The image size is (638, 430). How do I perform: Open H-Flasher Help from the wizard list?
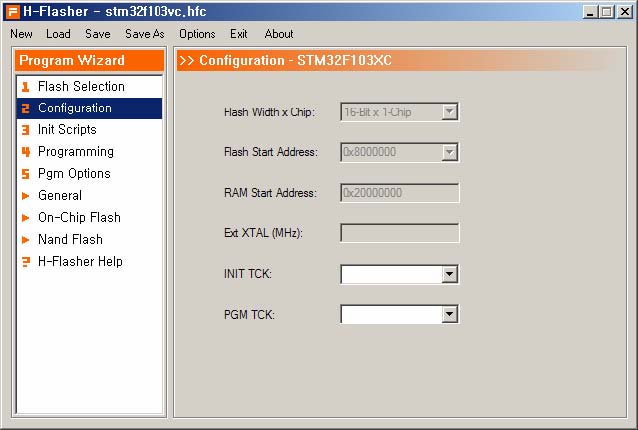pos(89,262)
